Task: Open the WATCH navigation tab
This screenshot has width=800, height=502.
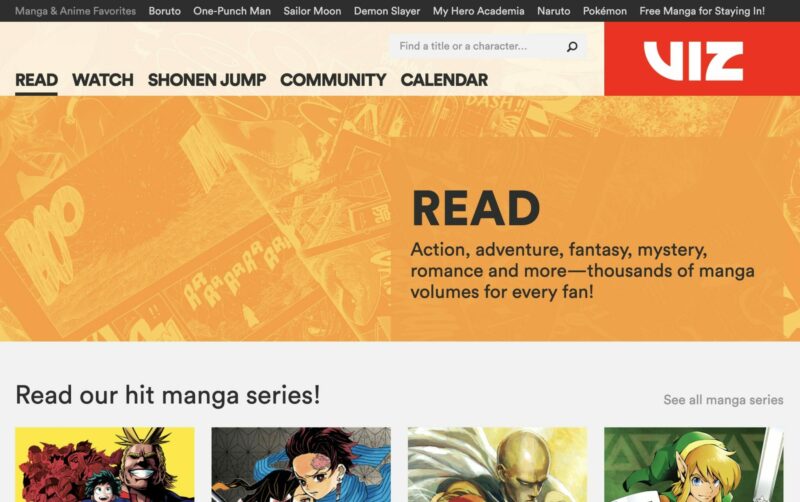Action: 103,80
